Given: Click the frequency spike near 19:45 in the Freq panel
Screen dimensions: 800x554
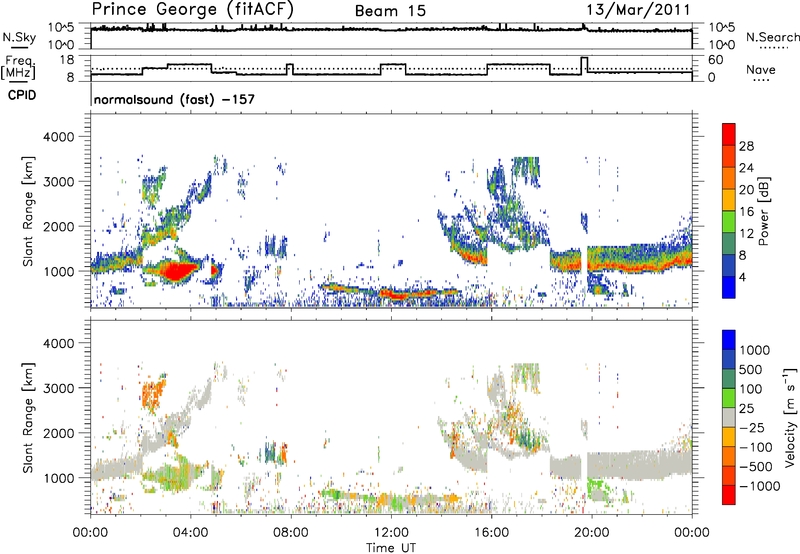Looking at the screenshot, I should click(584, 65).
